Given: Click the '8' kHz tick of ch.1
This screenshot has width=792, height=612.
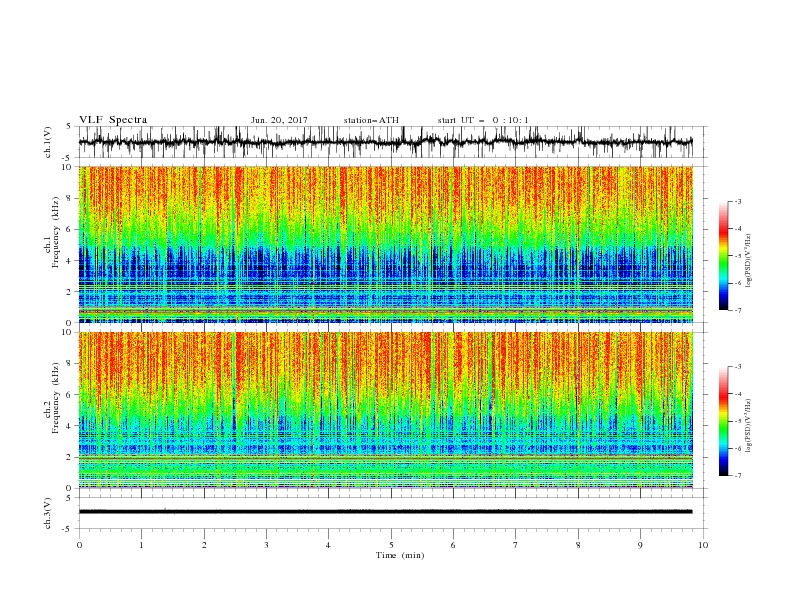Looking at the screenshot, I should [x=70, y=198].
